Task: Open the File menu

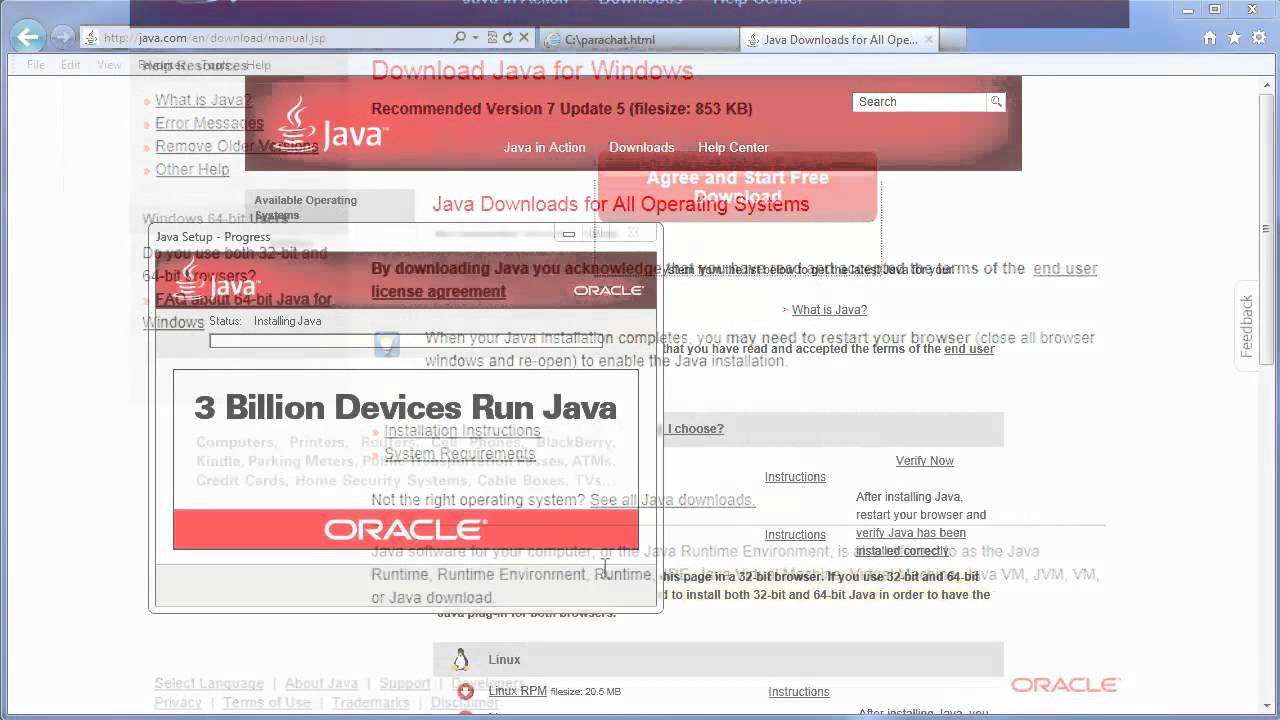Action: 36,65
